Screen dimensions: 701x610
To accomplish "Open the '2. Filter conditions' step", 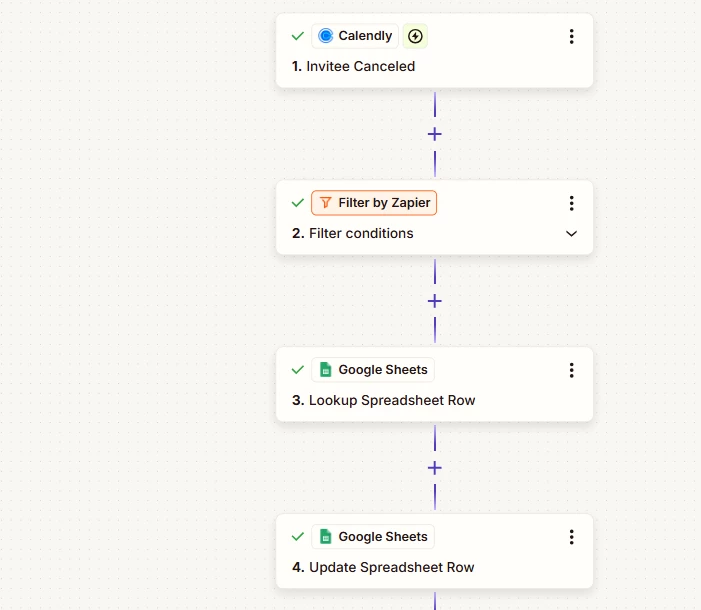I will pos(435,218).
